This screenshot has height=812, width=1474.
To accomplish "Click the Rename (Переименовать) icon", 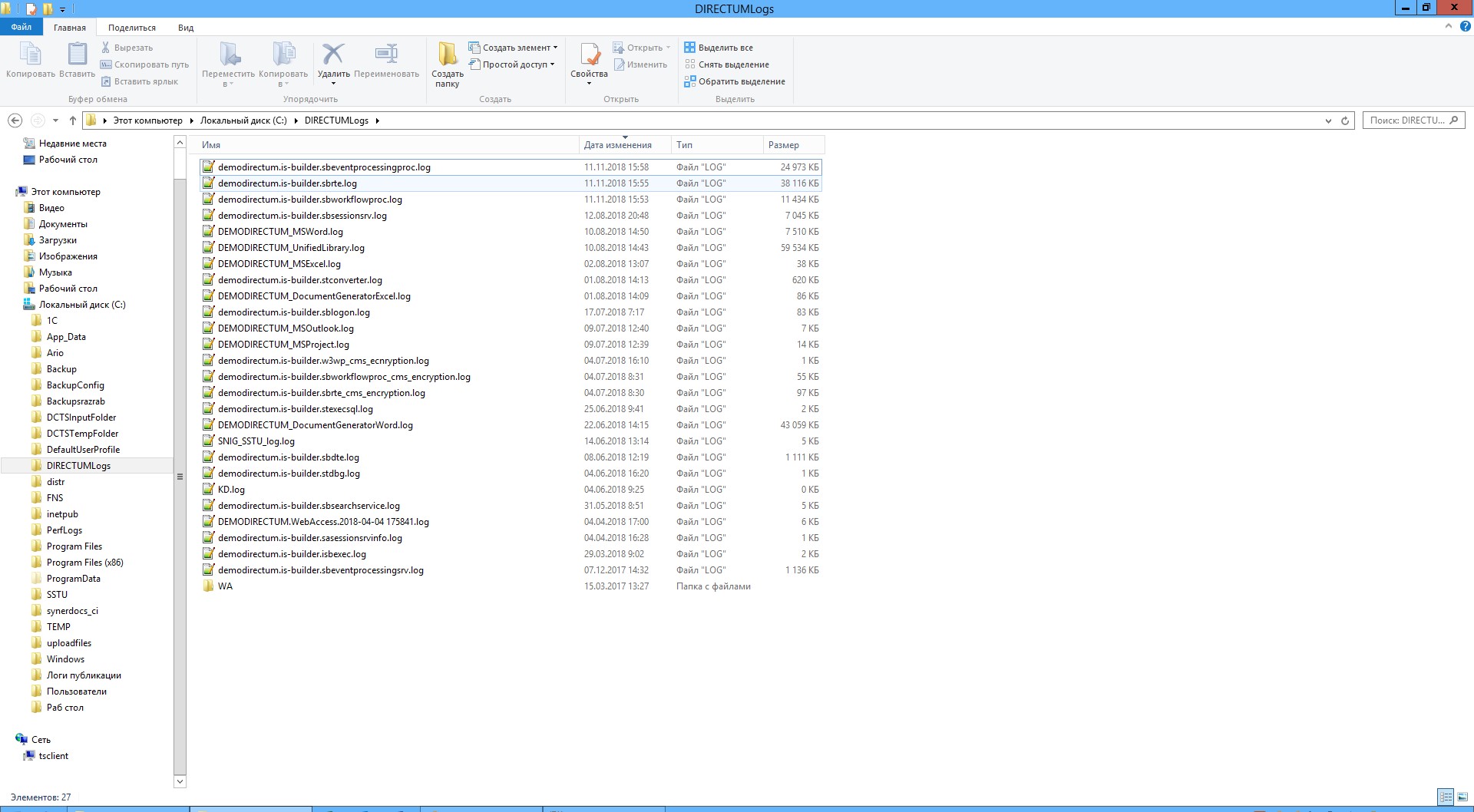I will 386,54.
